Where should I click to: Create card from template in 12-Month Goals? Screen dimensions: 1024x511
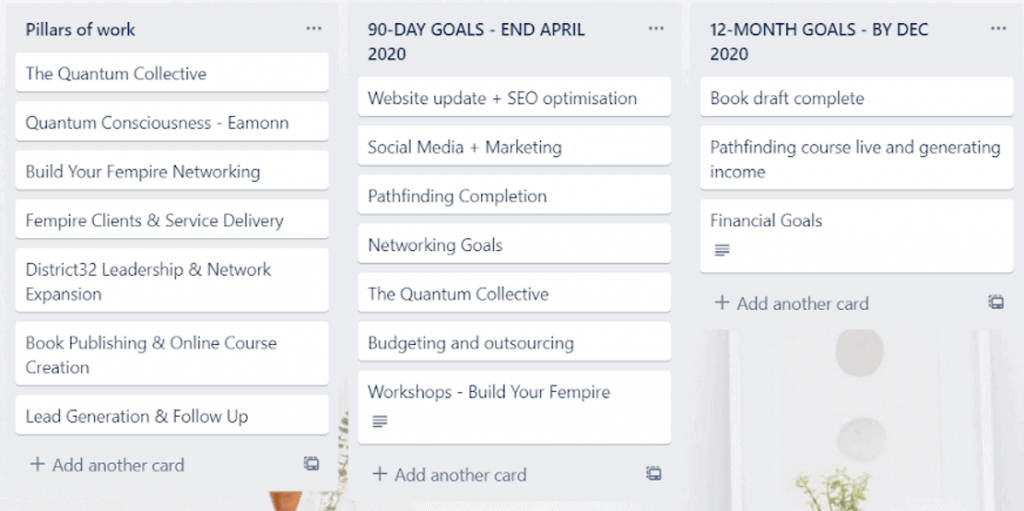(x=996, y=302)
